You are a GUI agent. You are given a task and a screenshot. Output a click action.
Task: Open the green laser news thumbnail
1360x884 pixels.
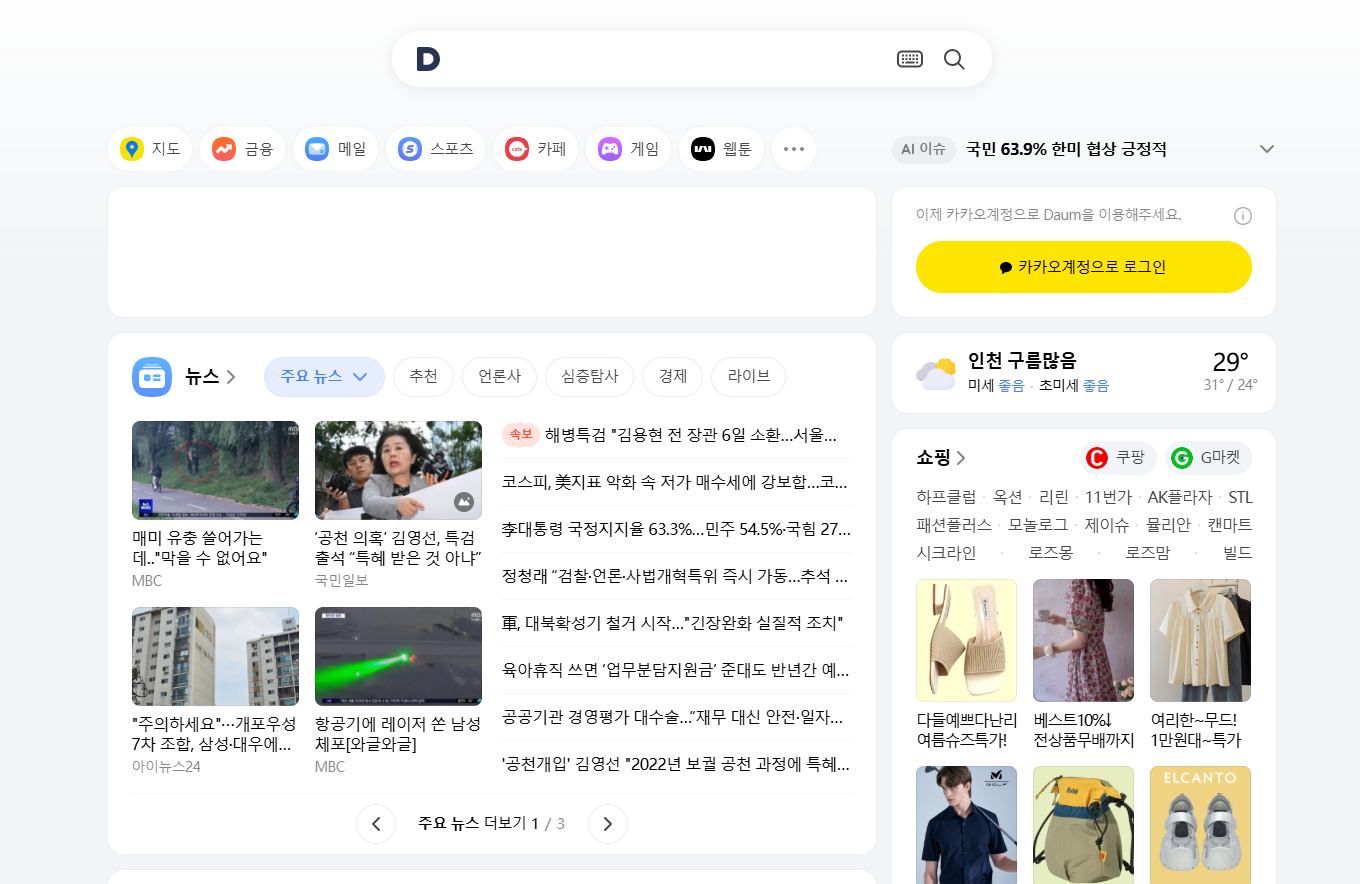(398, 656)
